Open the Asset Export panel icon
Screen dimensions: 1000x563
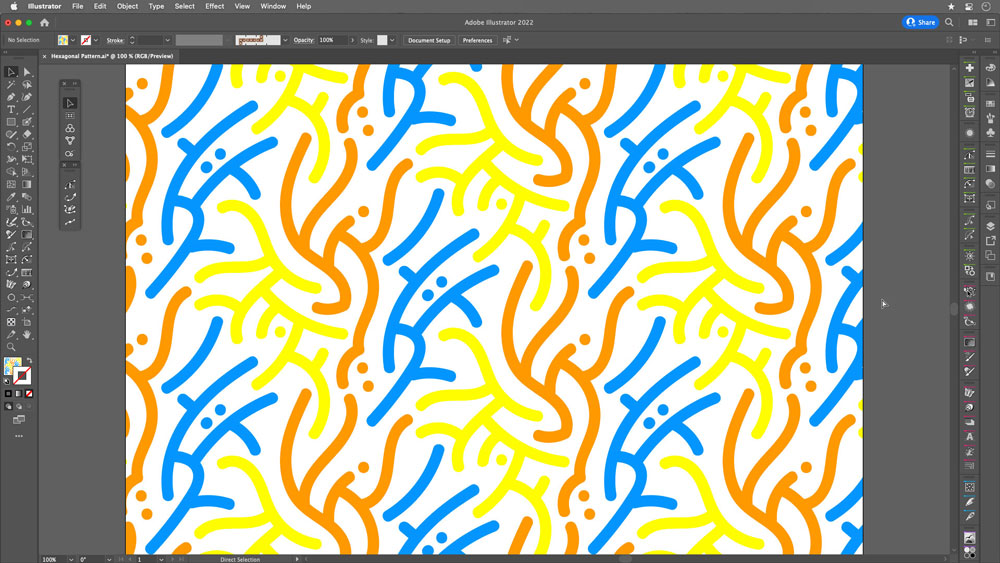click(990, 241)
